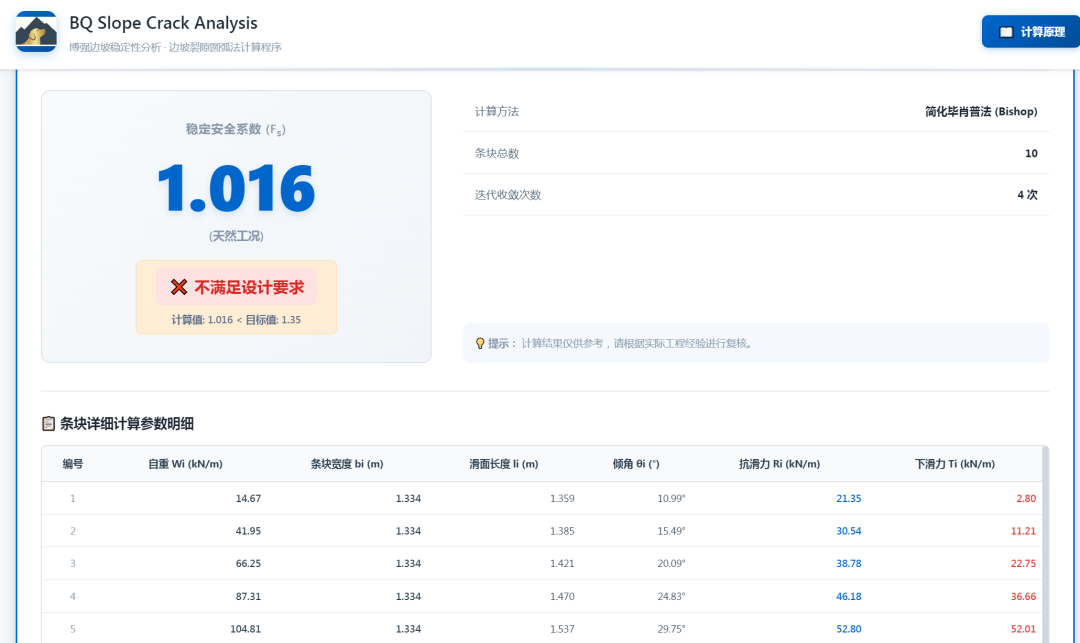
Task: Click slip length cell 1.421
Action: click(x=562, y=563)
